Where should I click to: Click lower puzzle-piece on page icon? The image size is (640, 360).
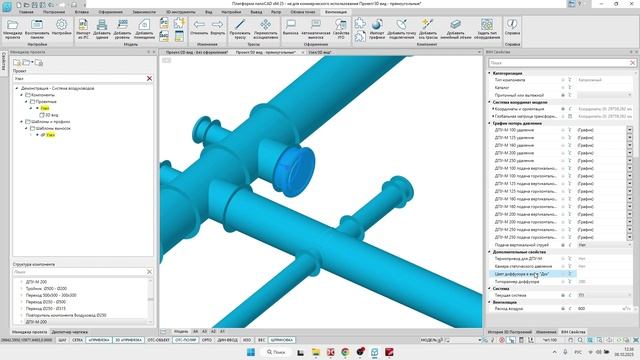(x=360, y=36)
